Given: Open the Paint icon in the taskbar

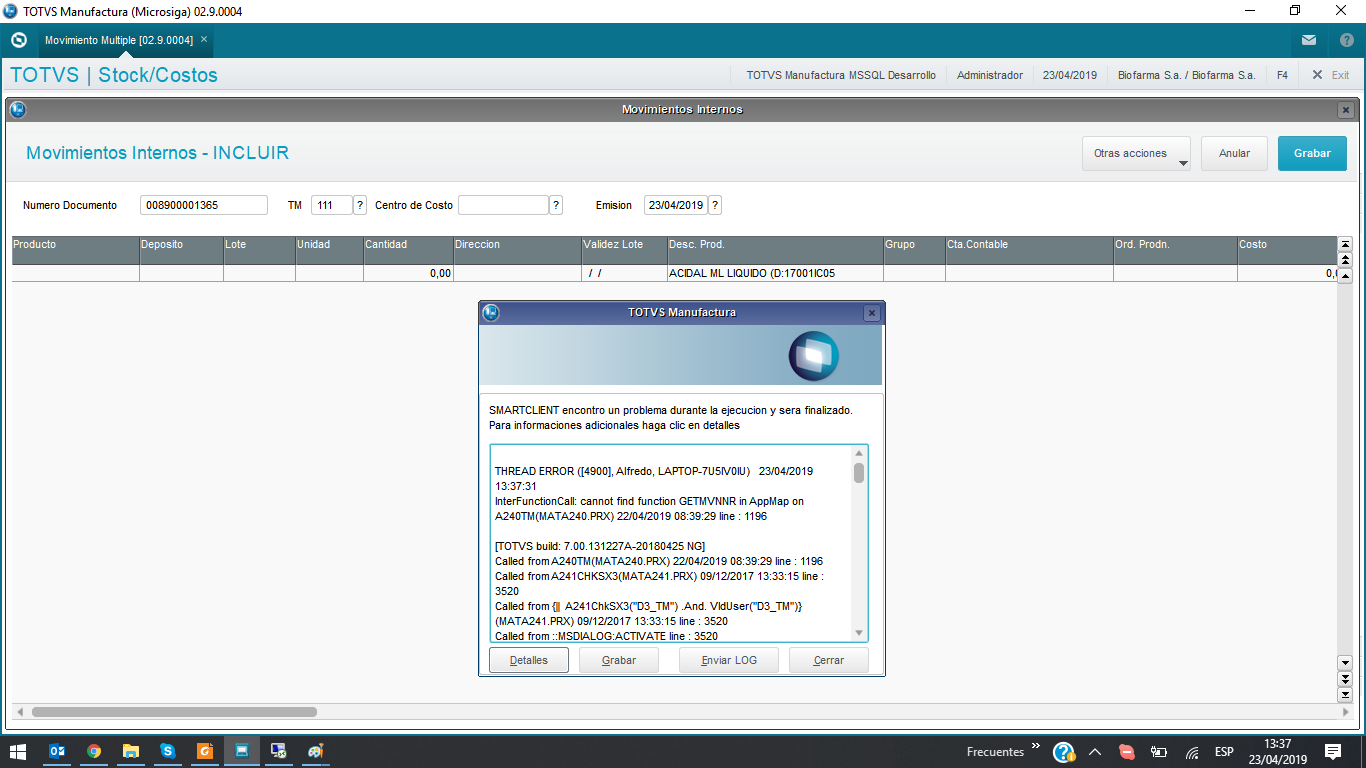Looking at the screenshot, I should click(x=315, y=751).
